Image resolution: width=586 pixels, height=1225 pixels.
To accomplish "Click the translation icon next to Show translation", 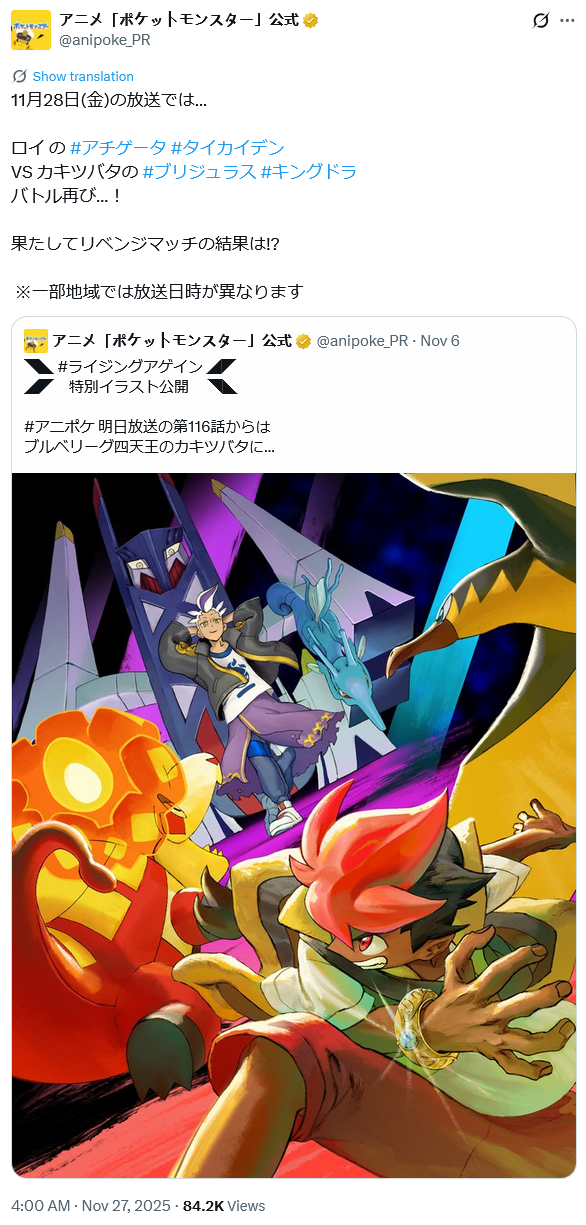I will tap(19, 76).
